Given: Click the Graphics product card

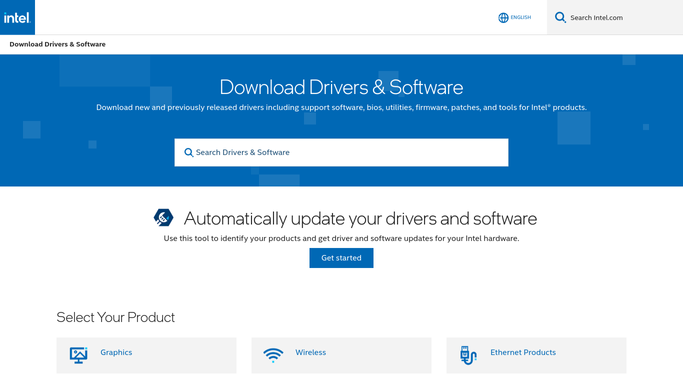Looking at the screenshot, I should tap(146, 355).
